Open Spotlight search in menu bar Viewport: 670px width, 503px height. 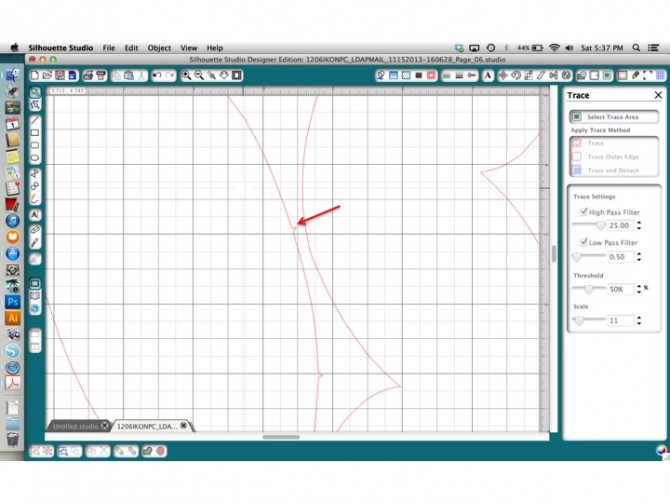click(x=636, y=48)
